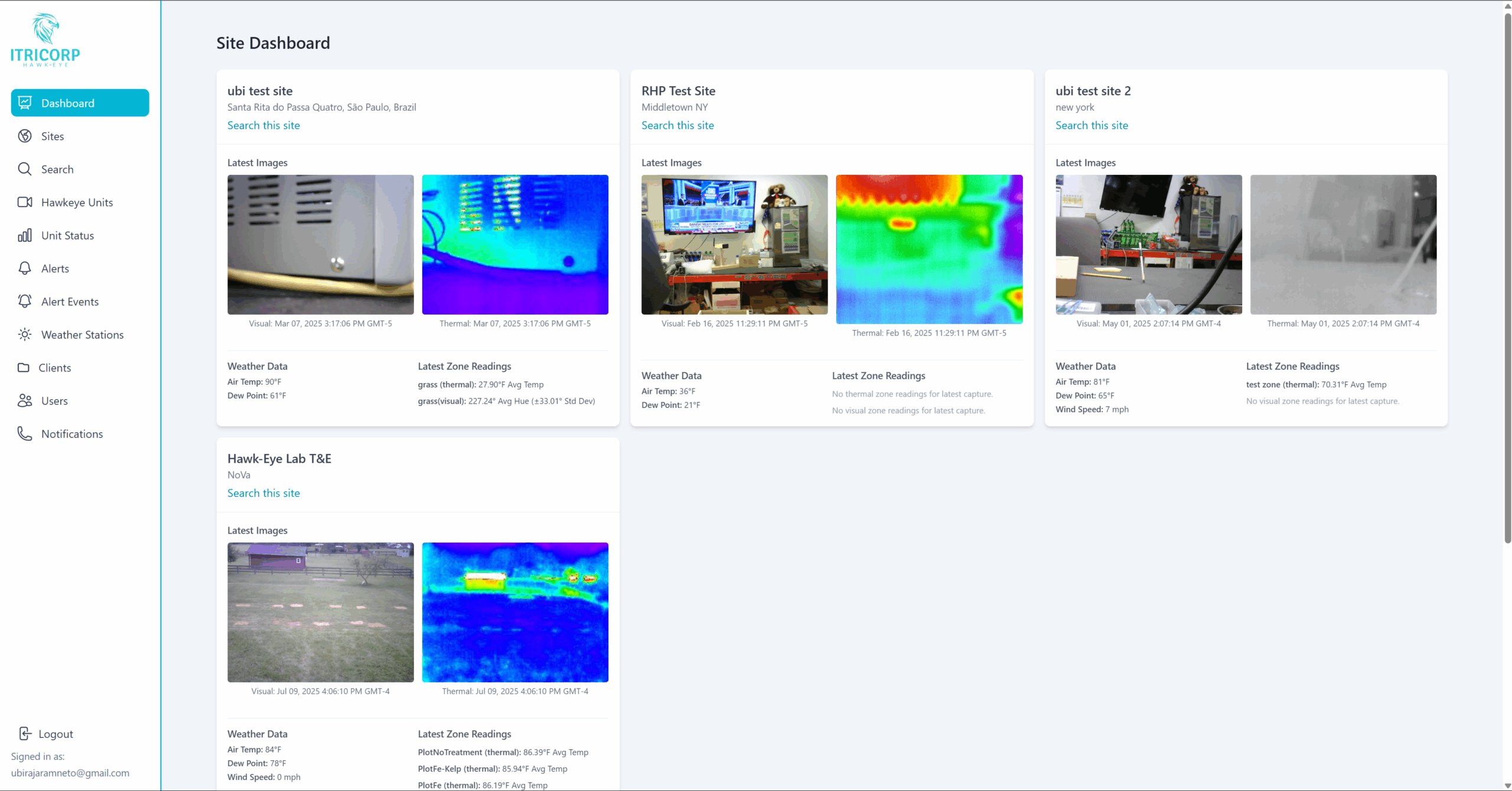The image size is (1512, 791).
Task: Click the Unit Status bar chart icon
Action: coord(25,236)
